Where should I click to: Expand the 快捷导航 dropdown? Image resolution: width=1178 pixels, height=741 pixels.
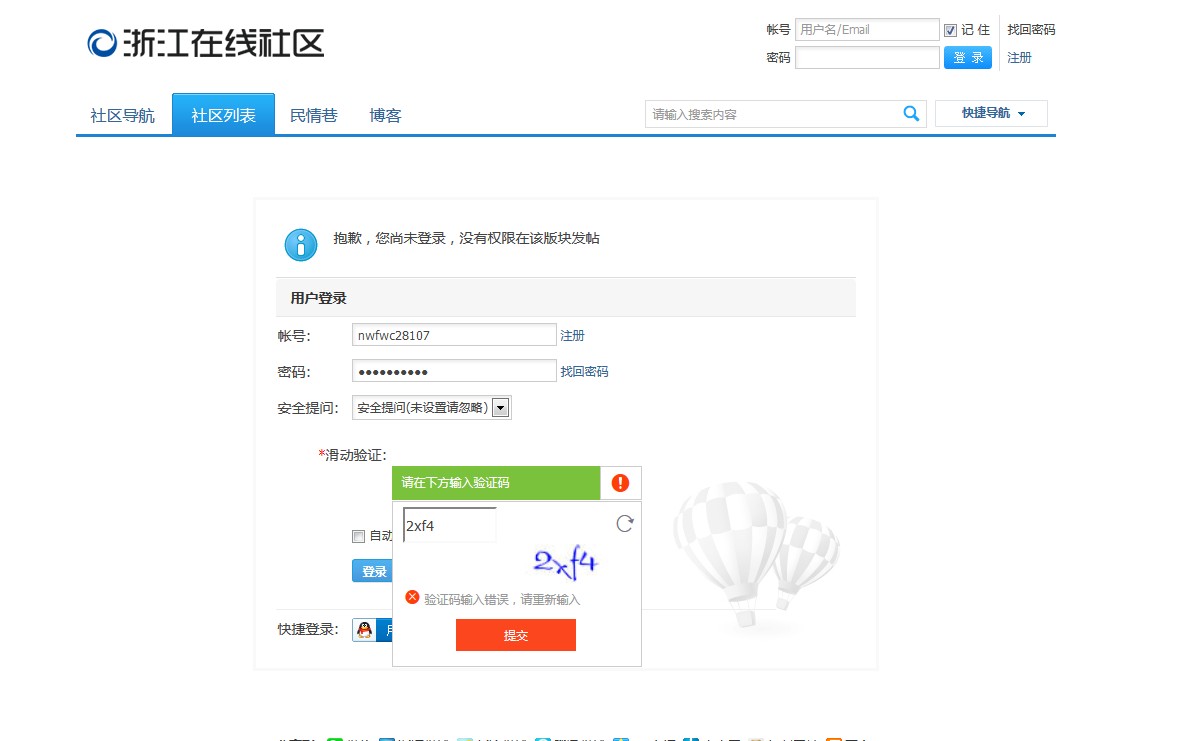pos(990,114)
